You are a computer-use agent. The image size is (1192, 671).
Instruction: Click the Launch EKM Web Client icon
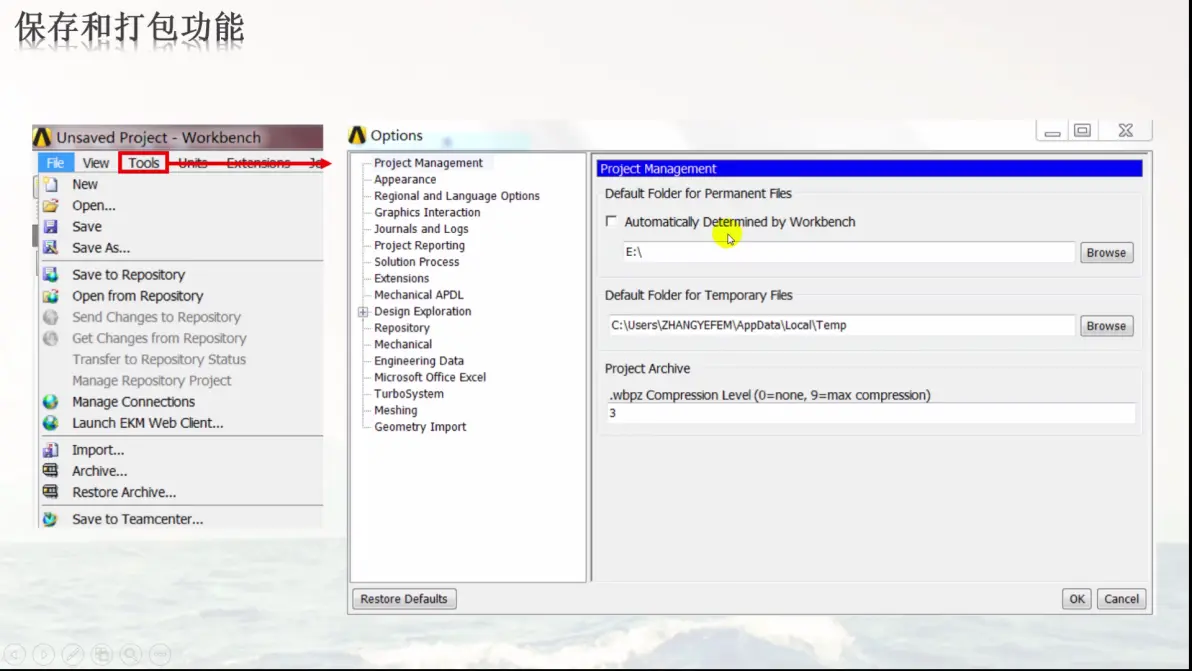51,423
